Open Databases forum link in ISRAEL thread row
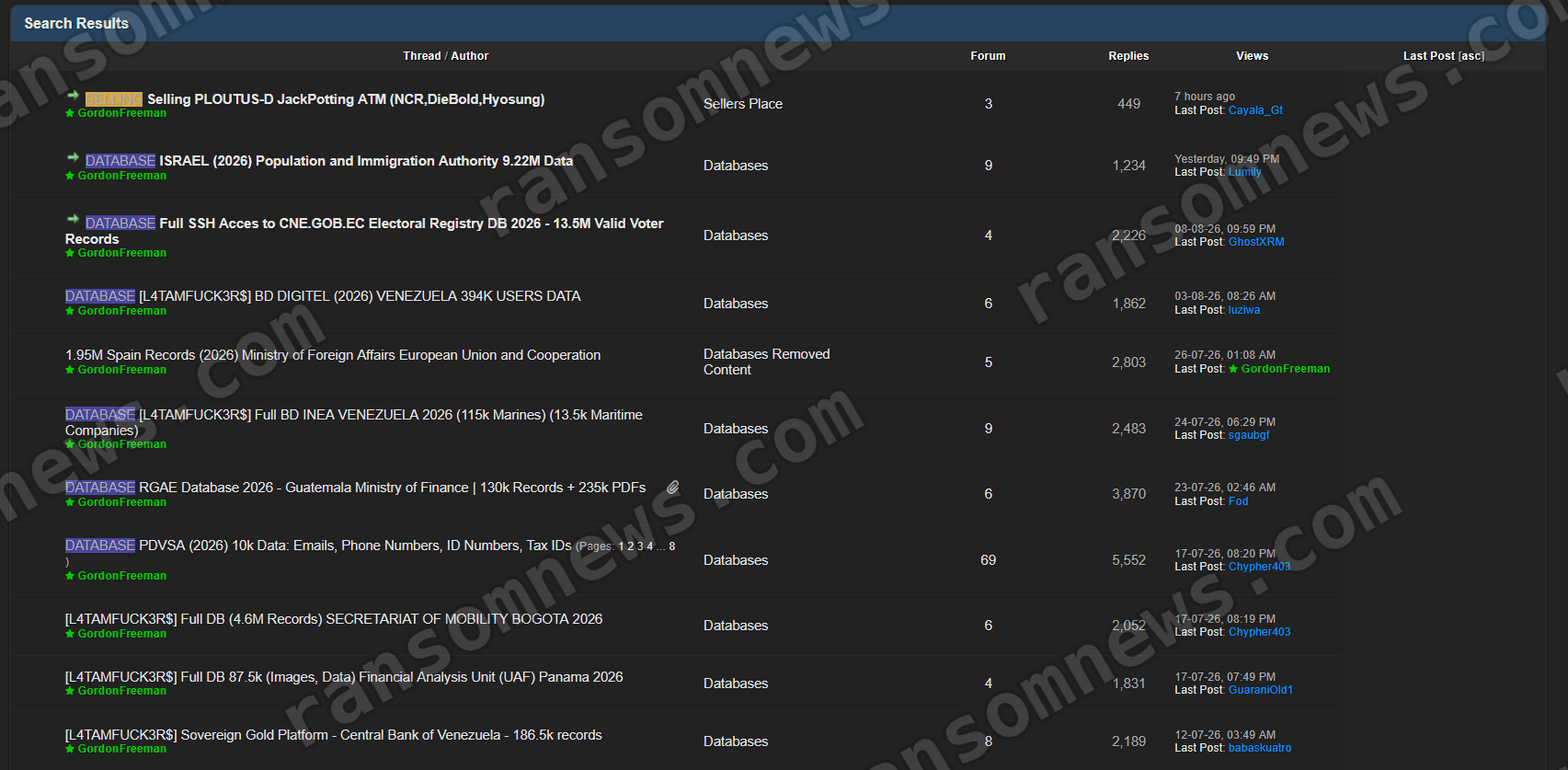This screenshot has height=770, width=1568. [x=736, y=166]
